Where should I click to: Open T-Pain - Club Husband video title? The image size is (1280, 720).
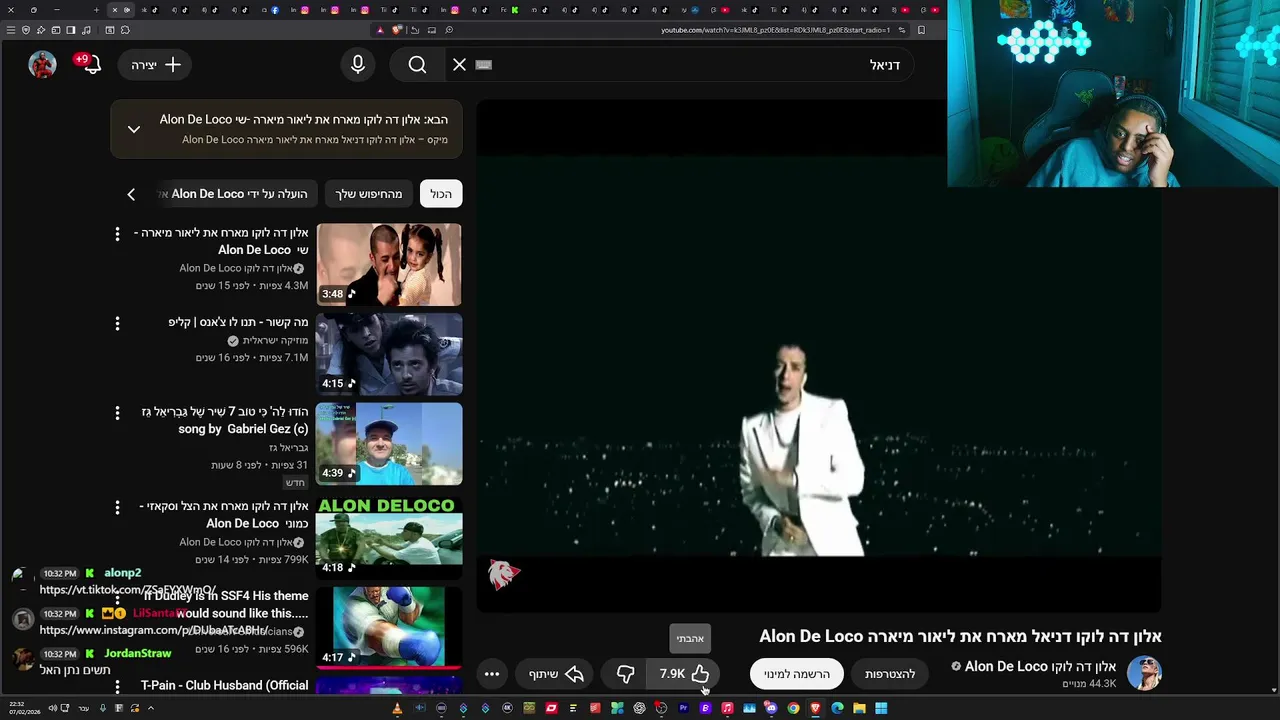pos(224,686)
